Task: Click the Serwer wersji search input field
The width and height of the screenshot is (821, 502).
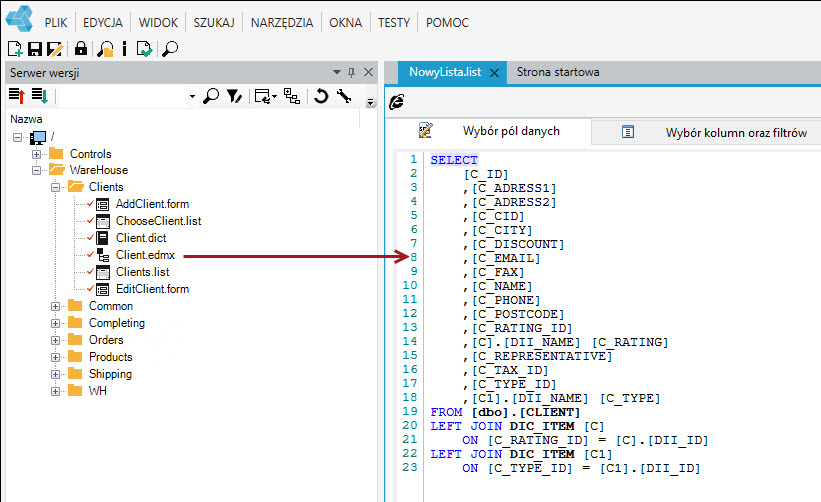Action: pyautogui.click(x=123, y=96)
